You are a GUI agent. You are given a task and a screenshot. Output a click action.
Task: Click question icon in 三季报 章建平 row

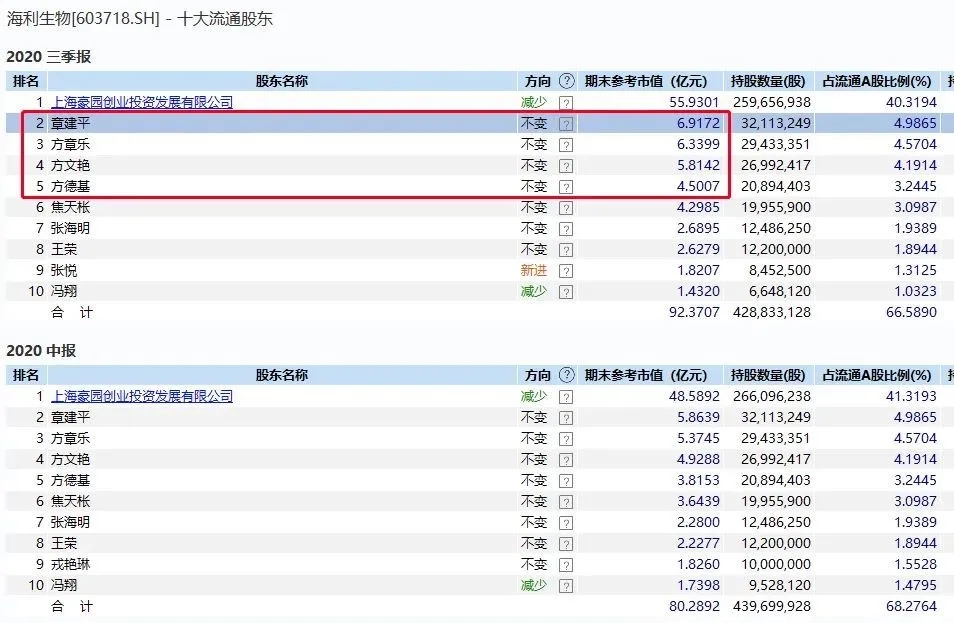566,124
